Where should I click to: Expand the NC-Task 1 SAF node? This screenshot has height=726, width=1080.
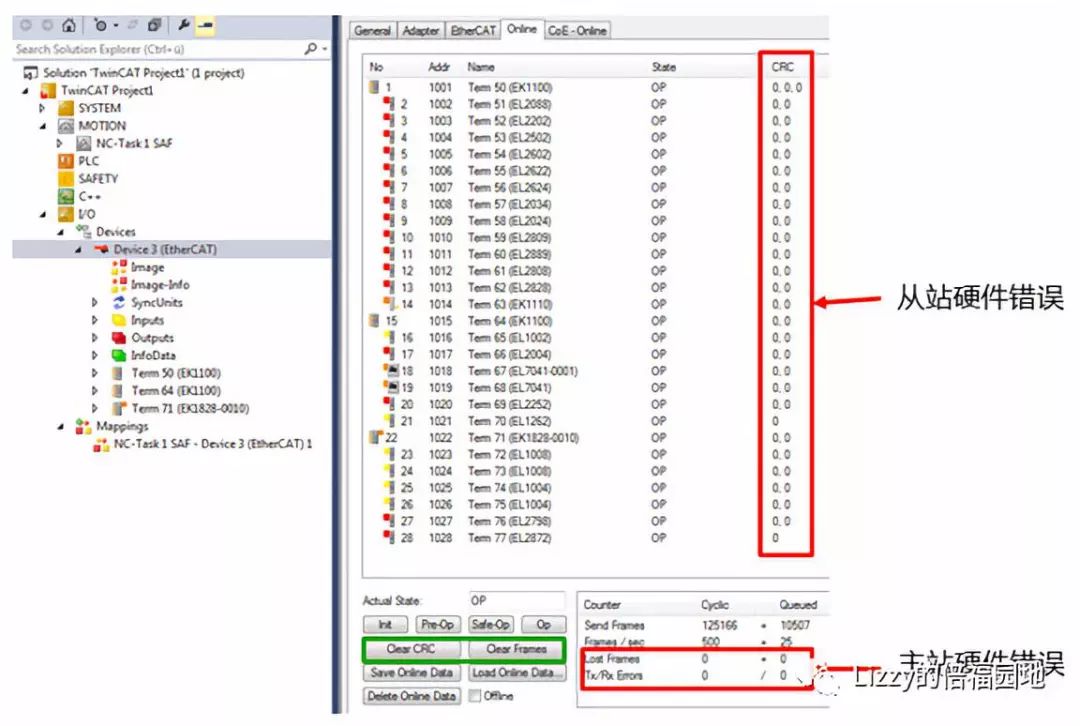(x=61, y=143)
